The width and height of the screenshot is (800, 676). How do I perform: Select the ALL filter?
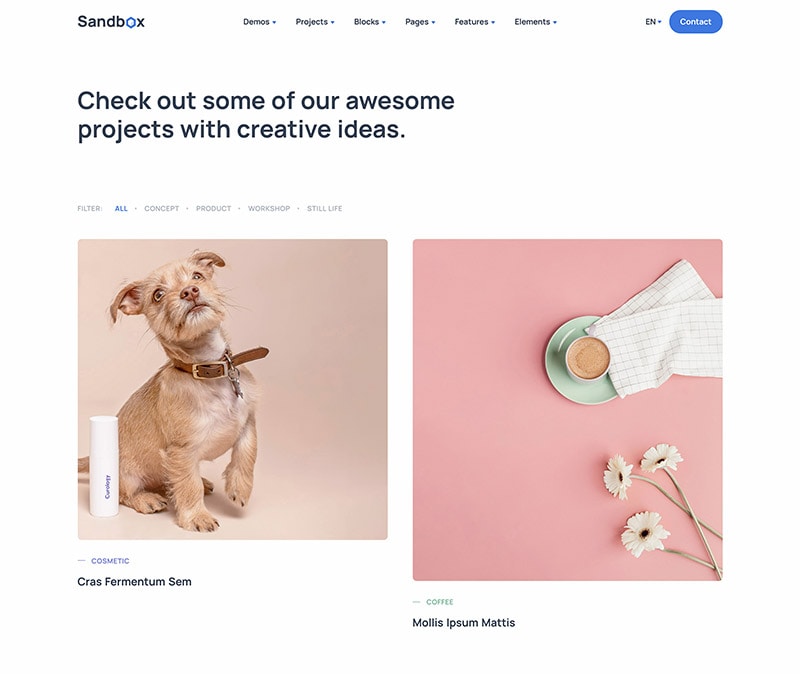121,209
